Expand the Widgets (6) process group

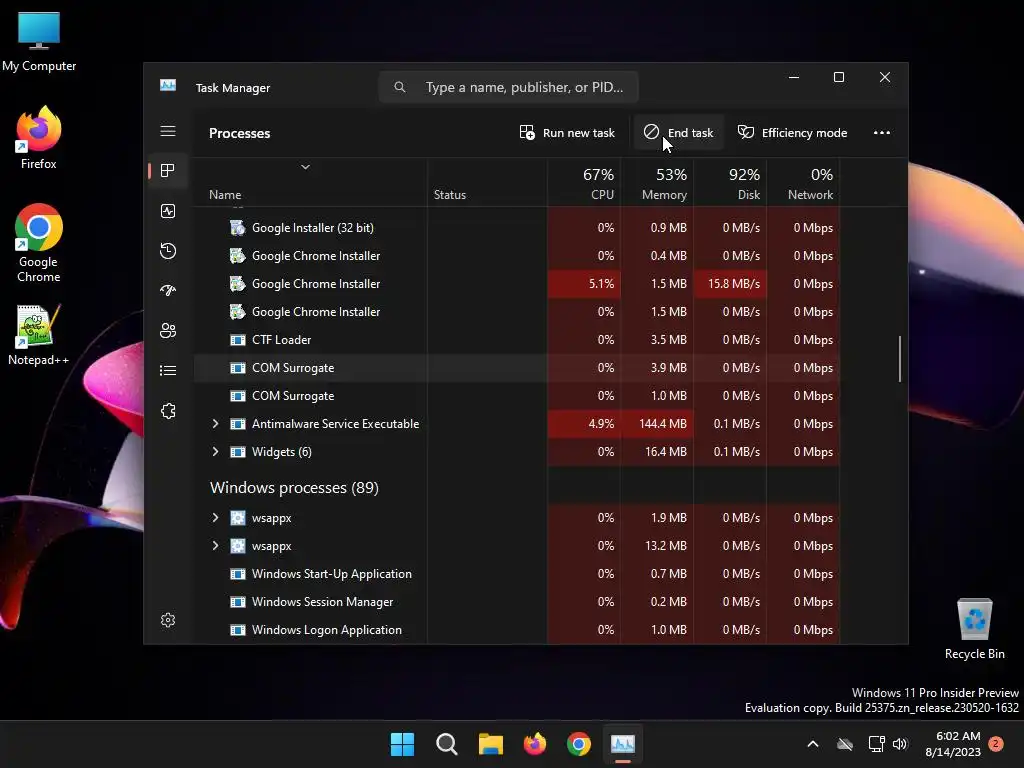point(215,451)
